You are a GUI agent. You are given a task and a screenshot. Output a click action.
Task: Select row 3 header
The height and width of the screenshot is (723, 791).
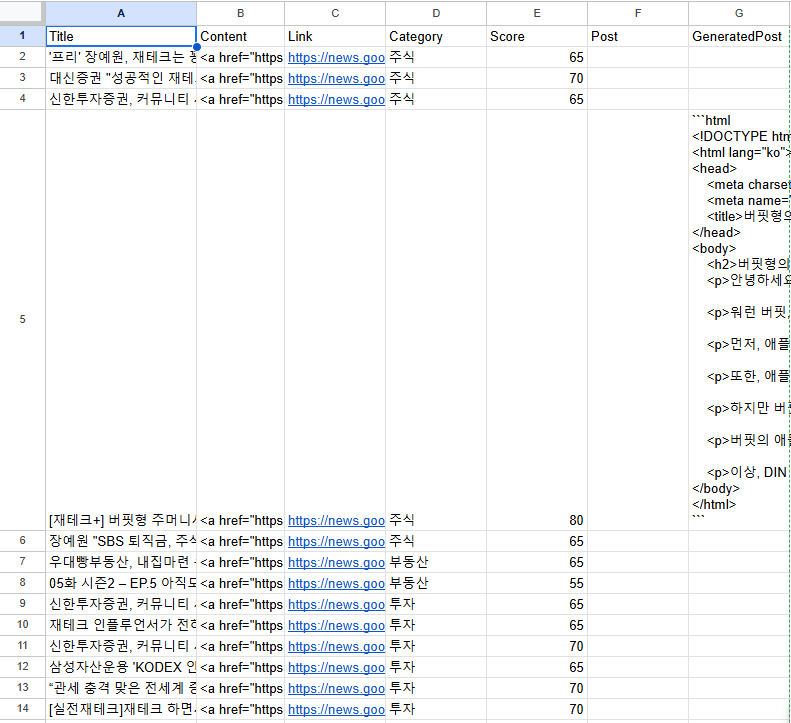[x=22, y=78]
